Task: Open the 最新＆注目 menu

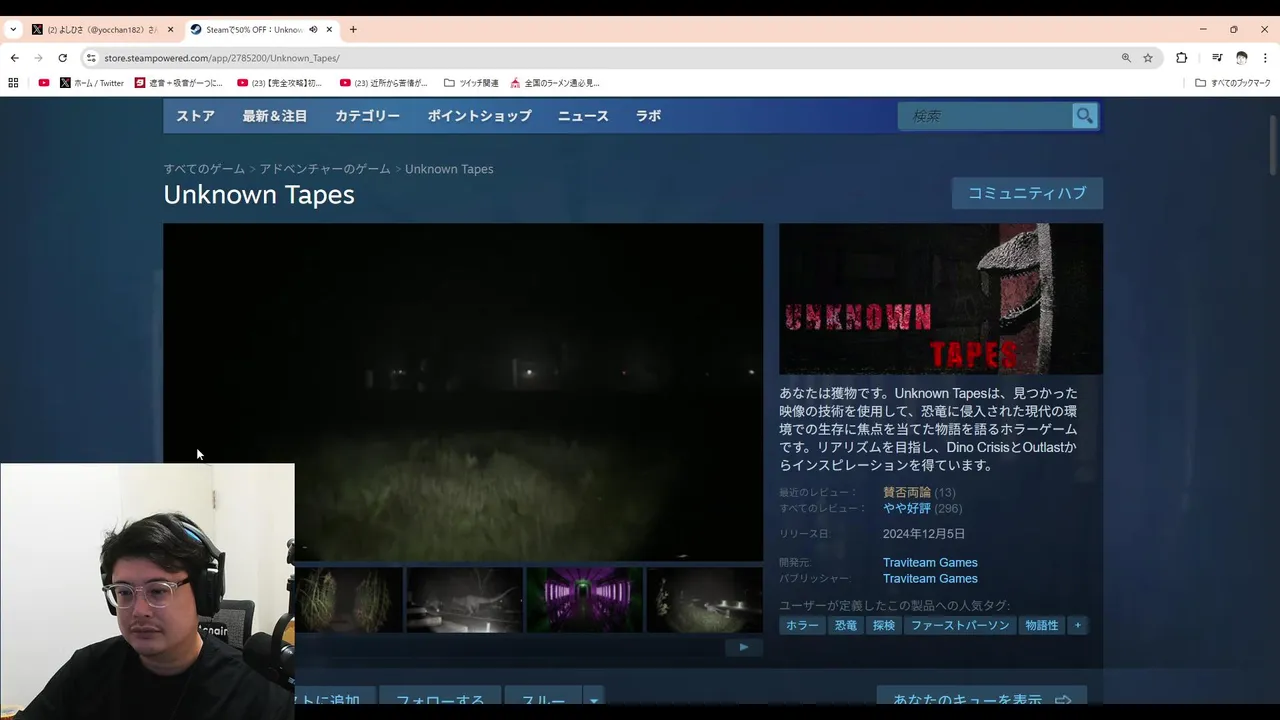Action: coord(275,116)
